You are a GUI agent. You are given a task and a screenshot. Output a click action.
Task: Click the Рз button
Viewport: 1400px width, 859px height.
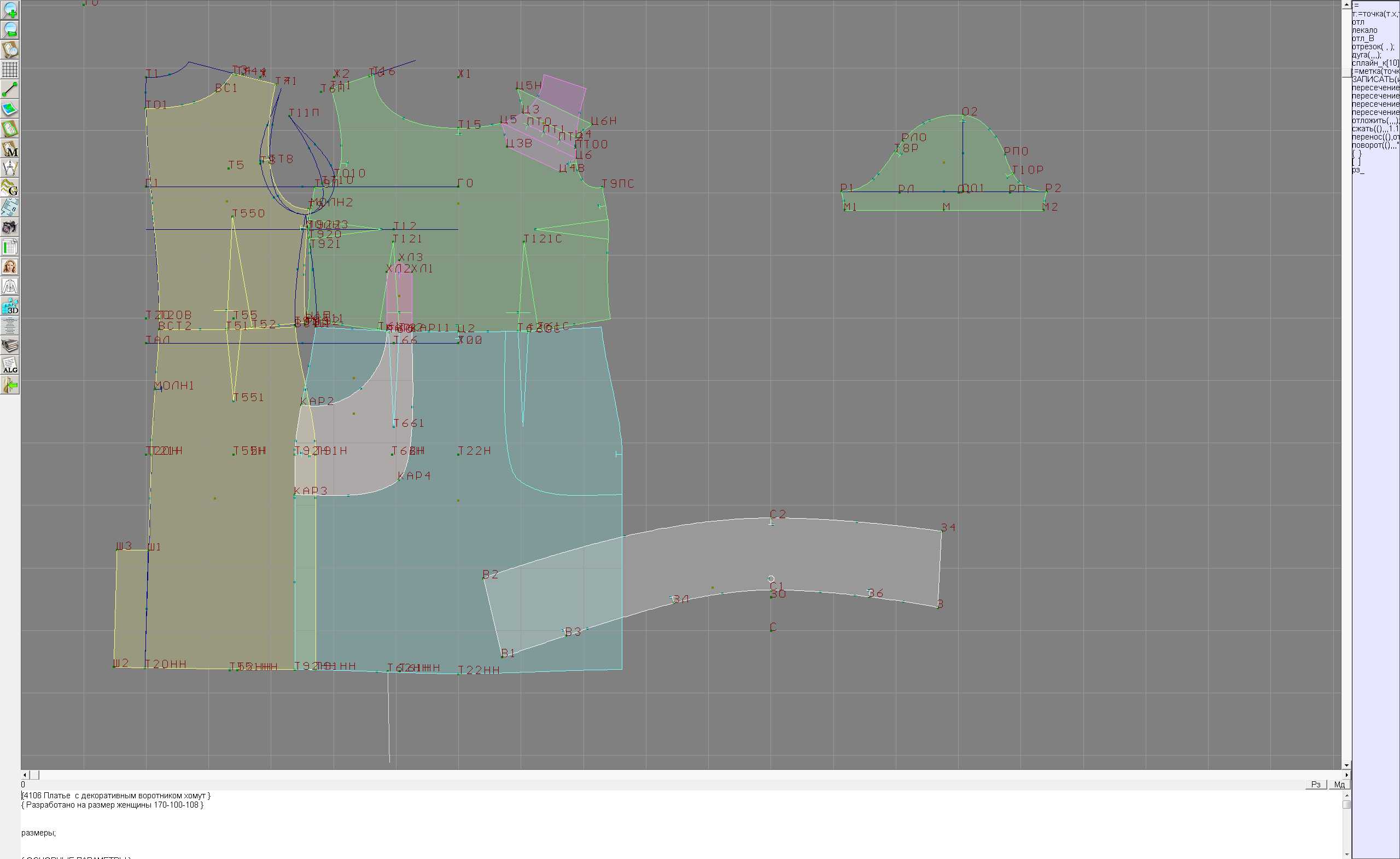tap(1315, 785)
